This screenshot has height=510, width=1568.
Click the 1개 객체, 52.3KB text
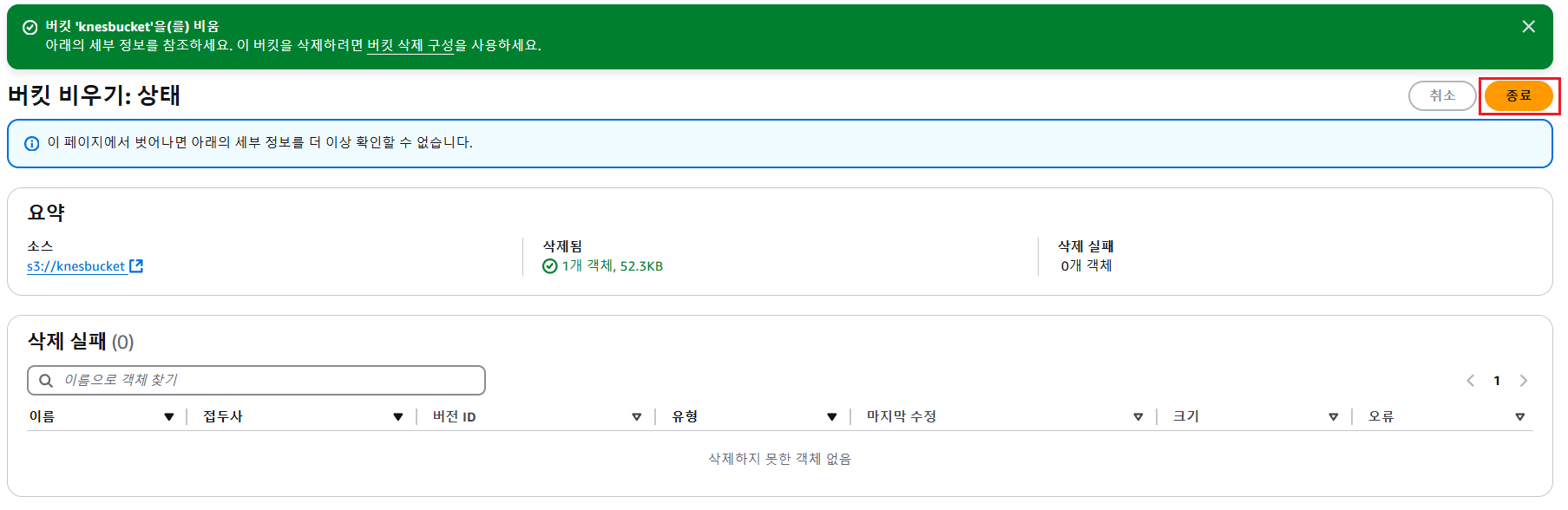click(x=613, y=266)
